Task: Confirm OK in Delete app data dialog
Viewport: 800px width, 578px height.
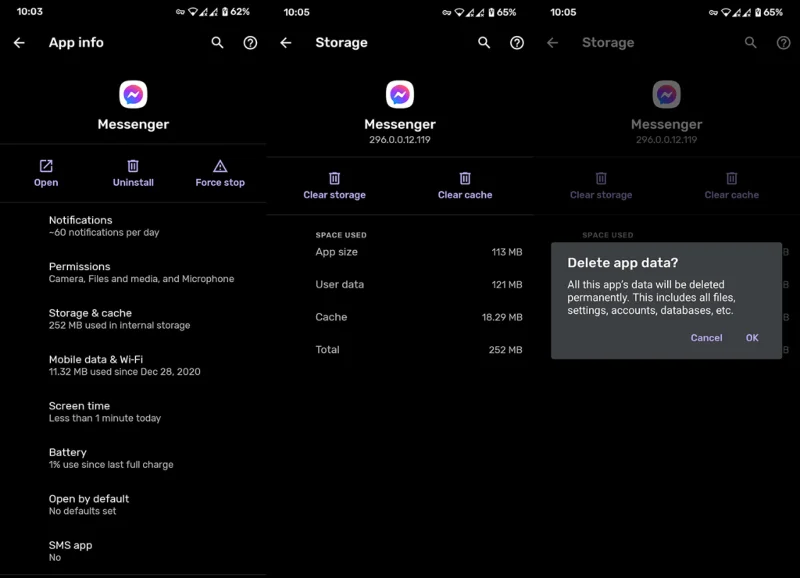Action: (x=752, y=338)
